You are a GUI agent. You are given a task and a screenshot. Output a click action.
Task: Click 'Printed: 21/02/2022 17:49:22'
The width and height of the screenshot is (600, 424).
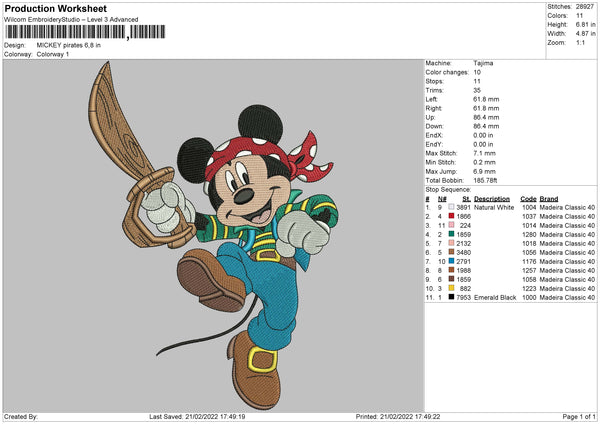pyautogui.click(x=398, y=416)
